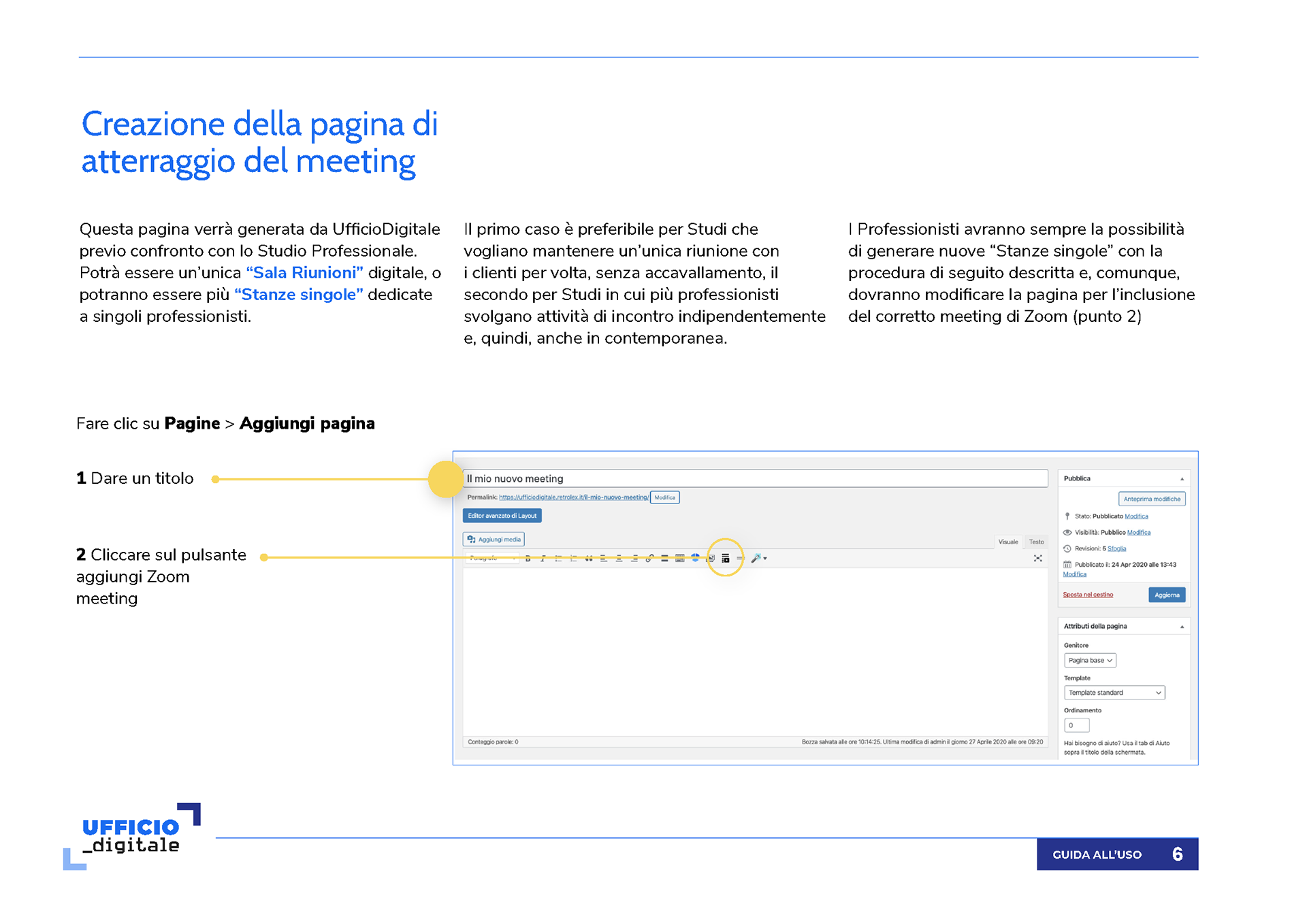
Task: Switch to the Testo editor tab
Action: [1036, 542]
